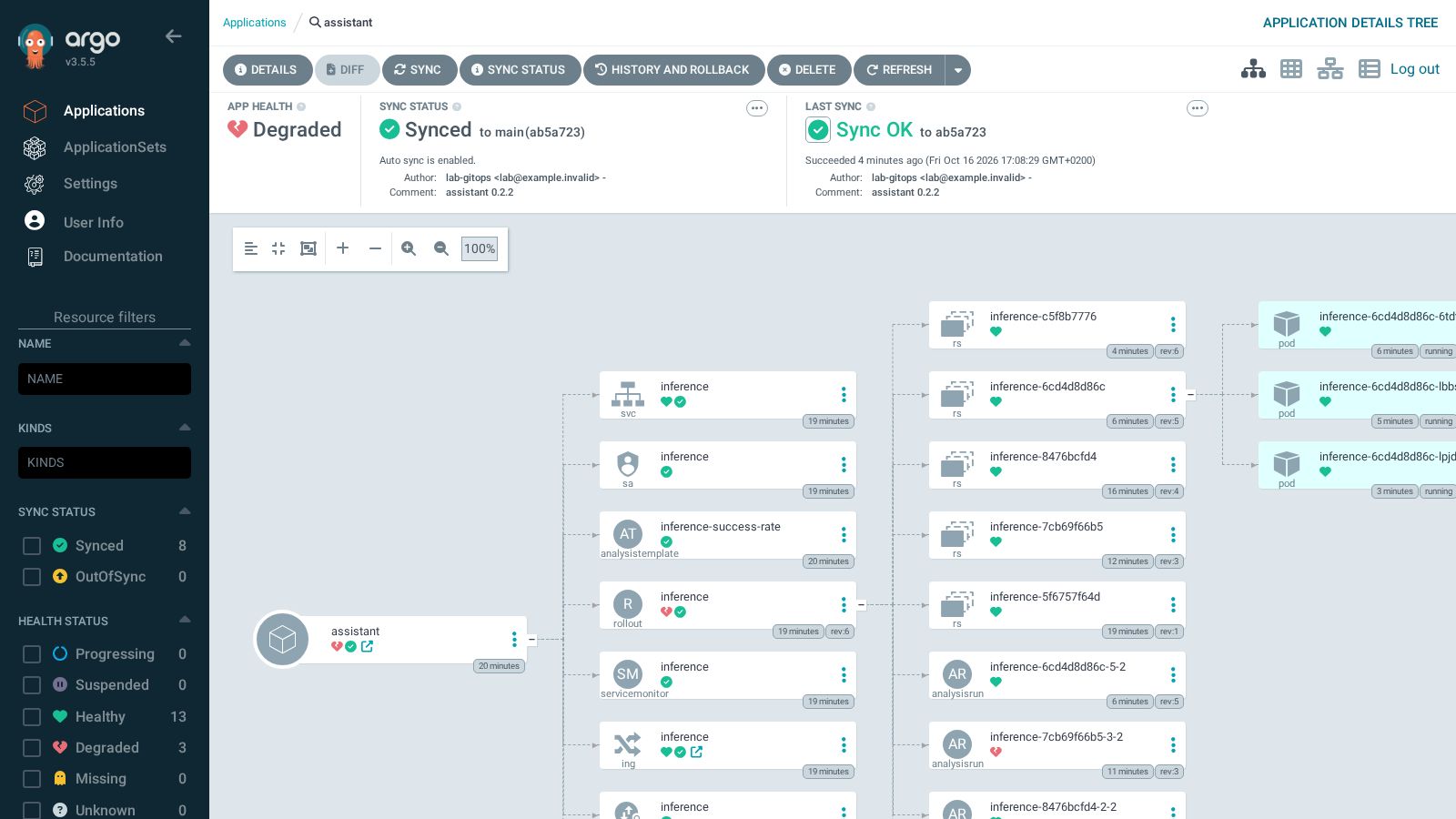Click the NAME filter input field
The width and height of the screenshot is (1456, 819).
[x=105, y=379]
